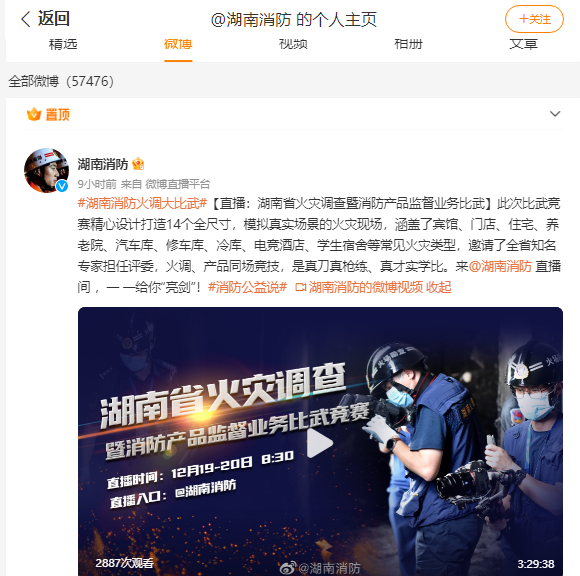Image resolution: width=580 pixels, height=576 pixels.
Task: Click the membership crown badge beside username
Action: [x=138, y=164]
